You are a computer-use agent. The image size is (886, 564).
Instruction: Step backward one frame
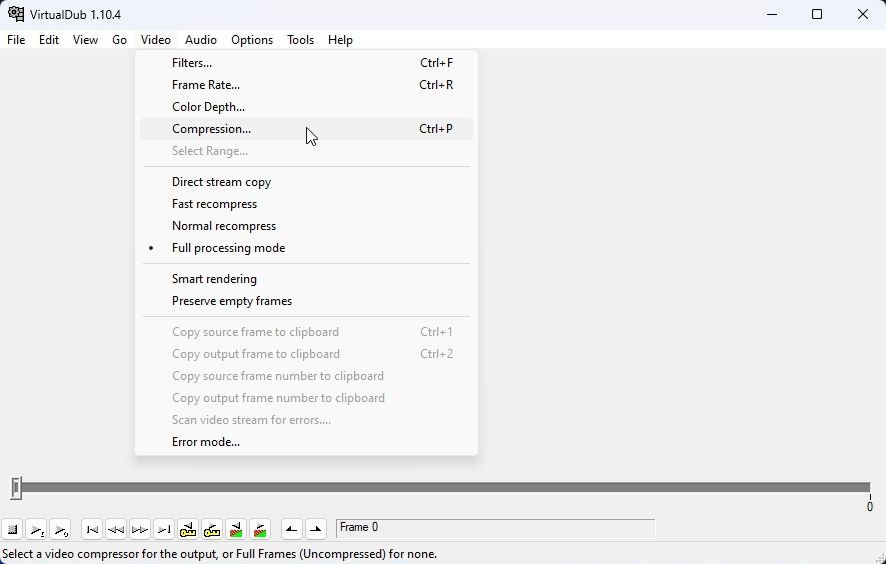pyautogui.click(x=116, y=530)
